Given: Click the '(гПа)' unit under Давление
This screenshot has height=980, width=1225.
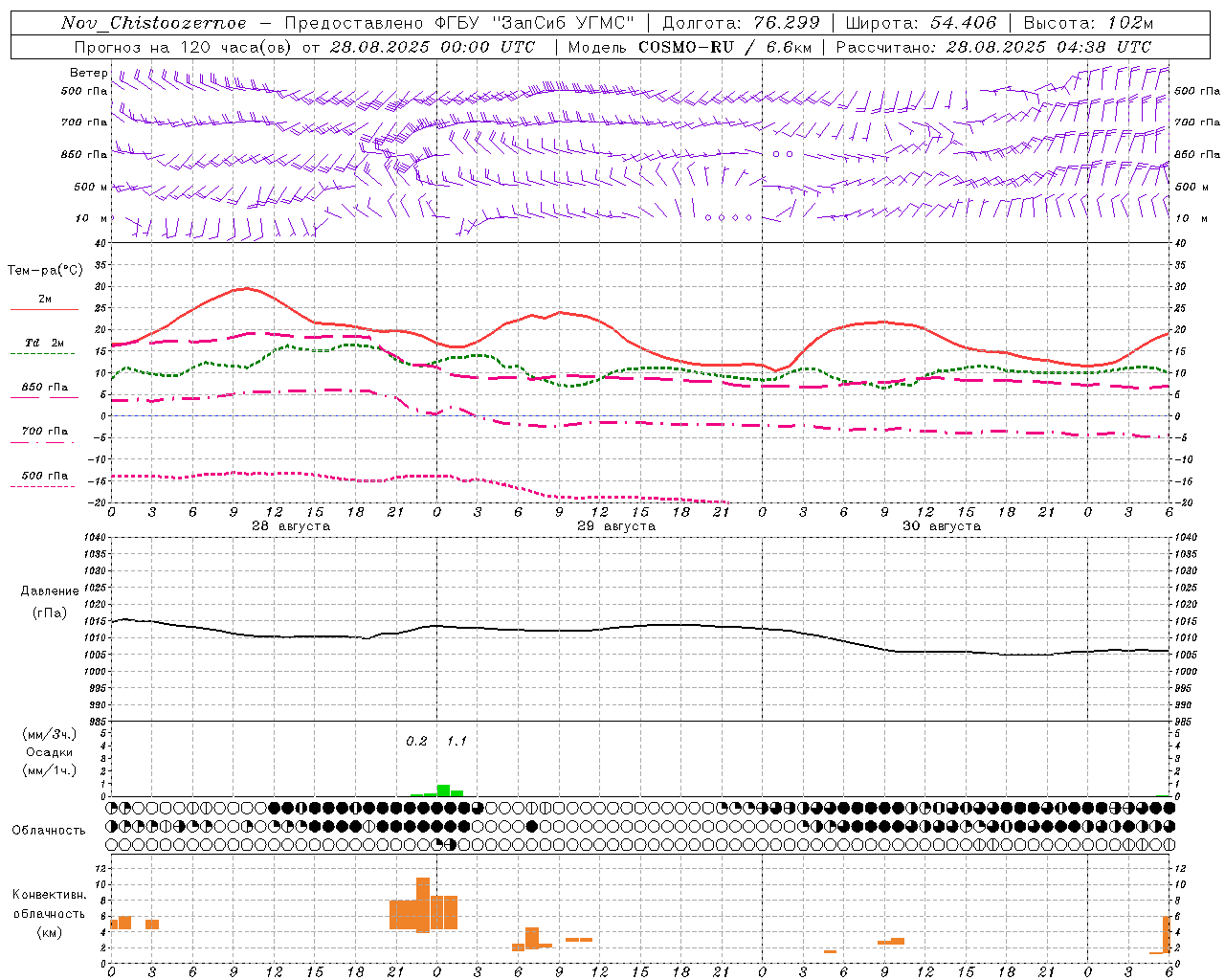Looking at the screenshot, I should pos(49,613).
